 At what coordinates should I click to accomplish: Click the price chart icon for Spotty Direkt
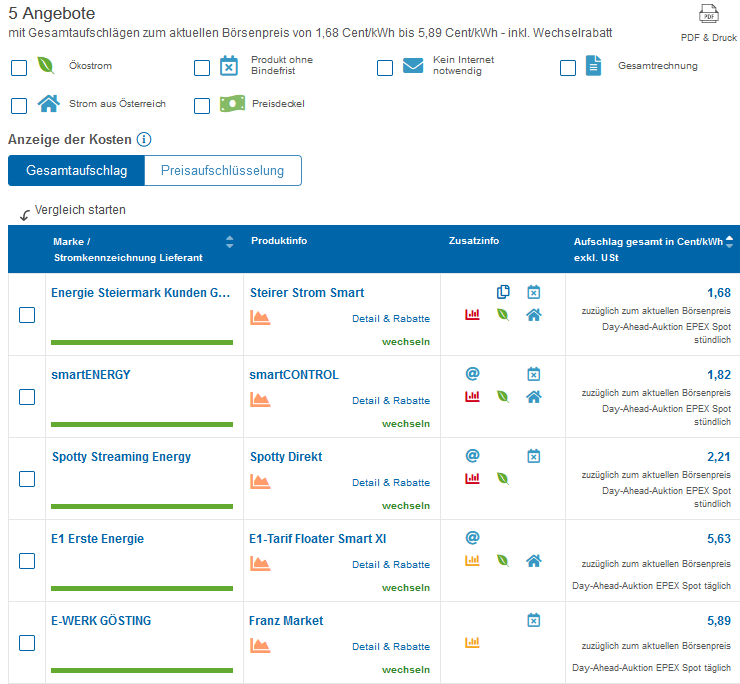(x=260, y=482)
